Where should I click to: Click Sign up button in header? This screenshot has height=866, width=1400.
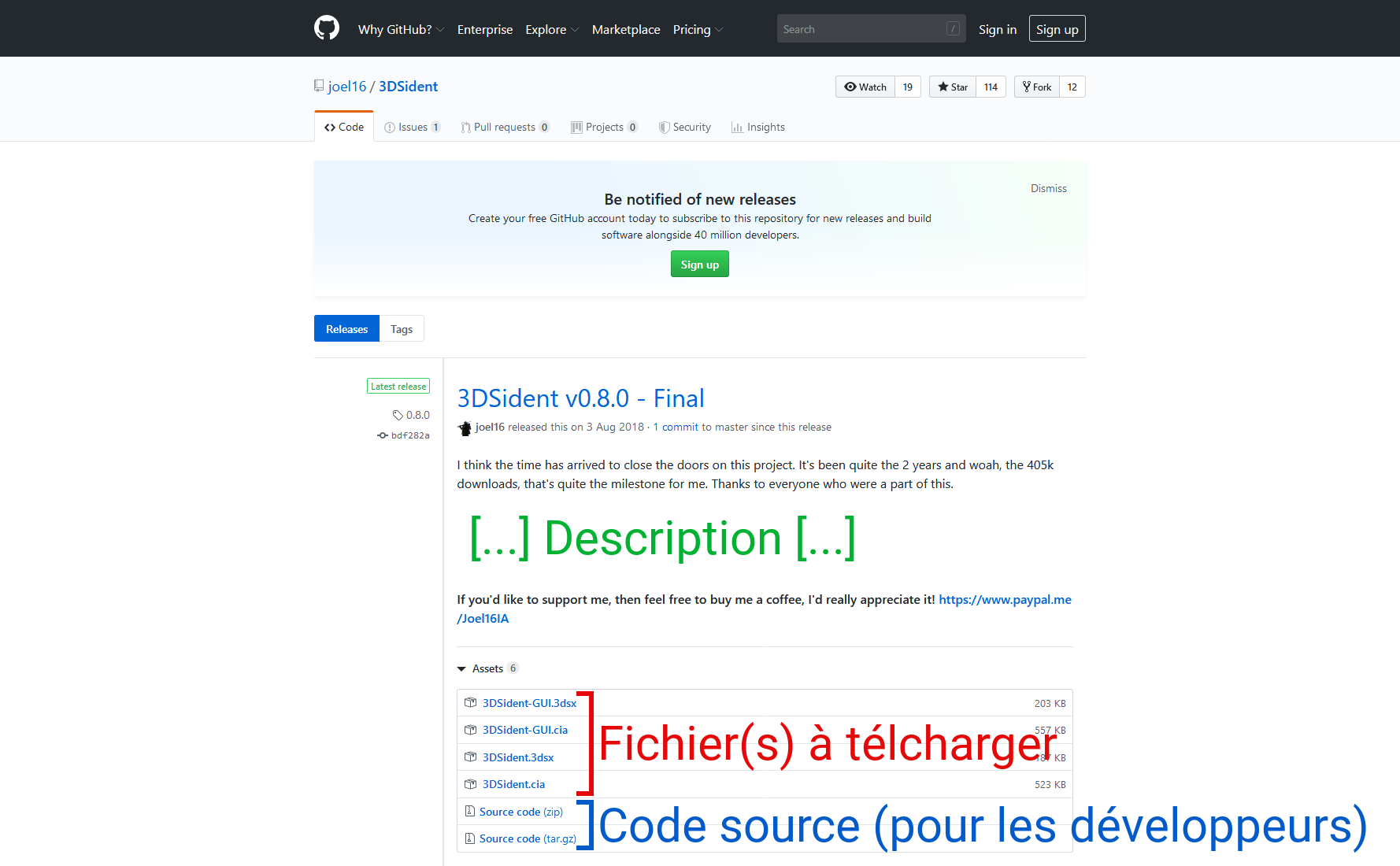tap(1057, 29)
